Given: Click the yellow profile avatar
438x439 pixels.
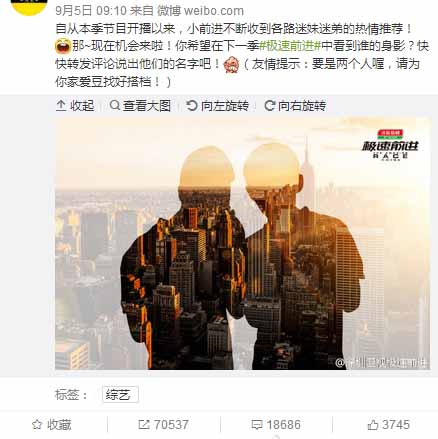Looking at the screenshot, I should coord(29,7).
